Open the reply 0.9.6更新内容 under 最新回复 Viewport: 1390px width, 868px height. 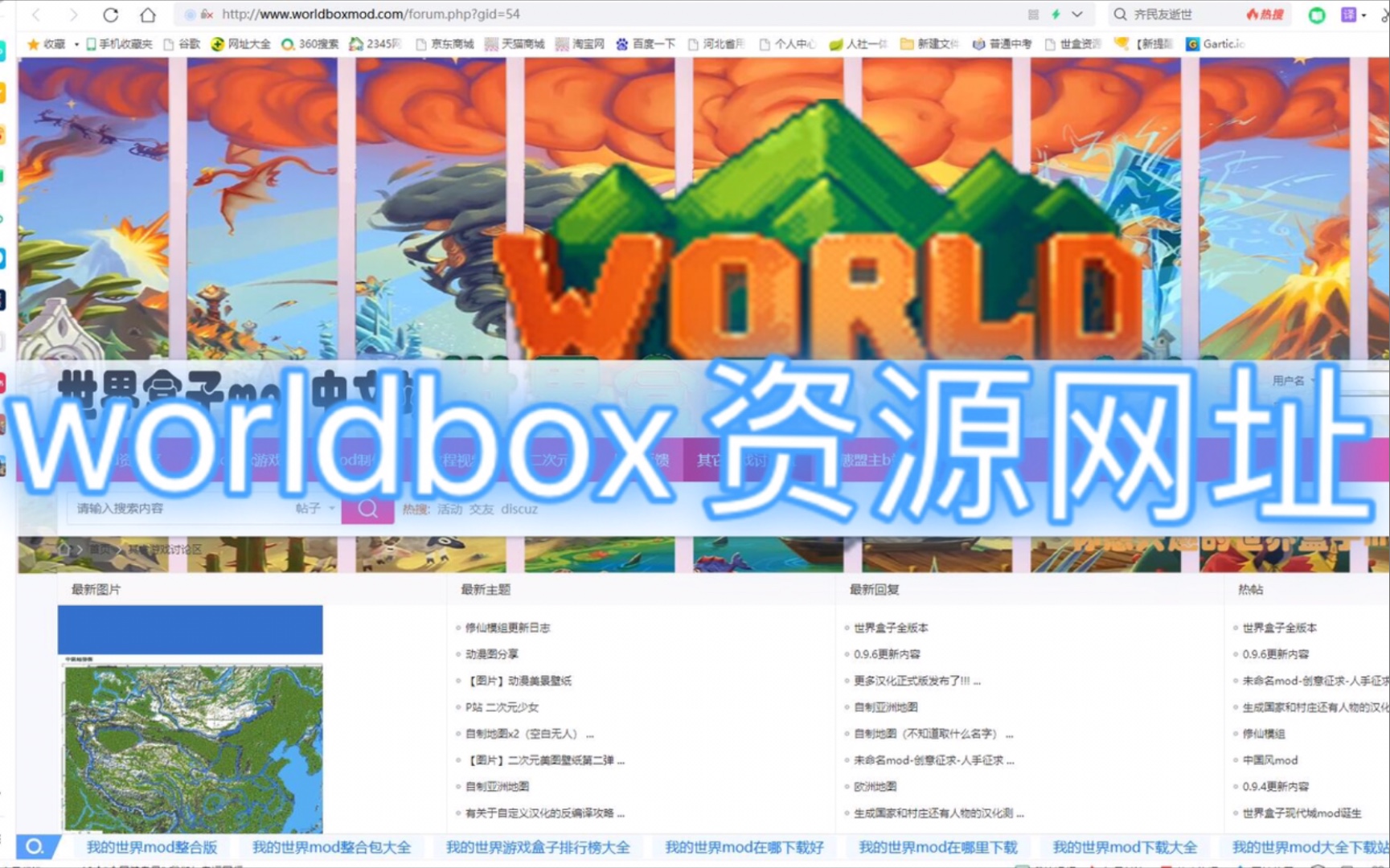tap(887, 654)
